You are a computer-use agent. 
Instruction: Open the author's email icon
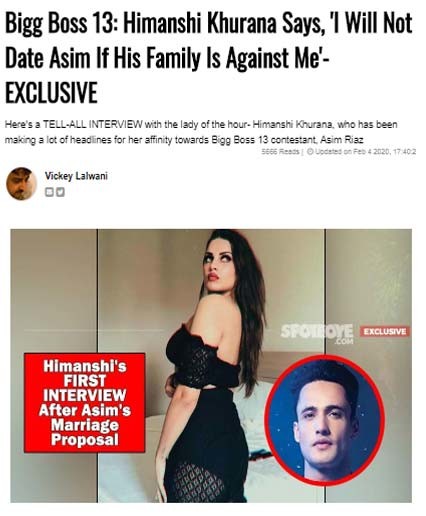[x=49, y=192]
